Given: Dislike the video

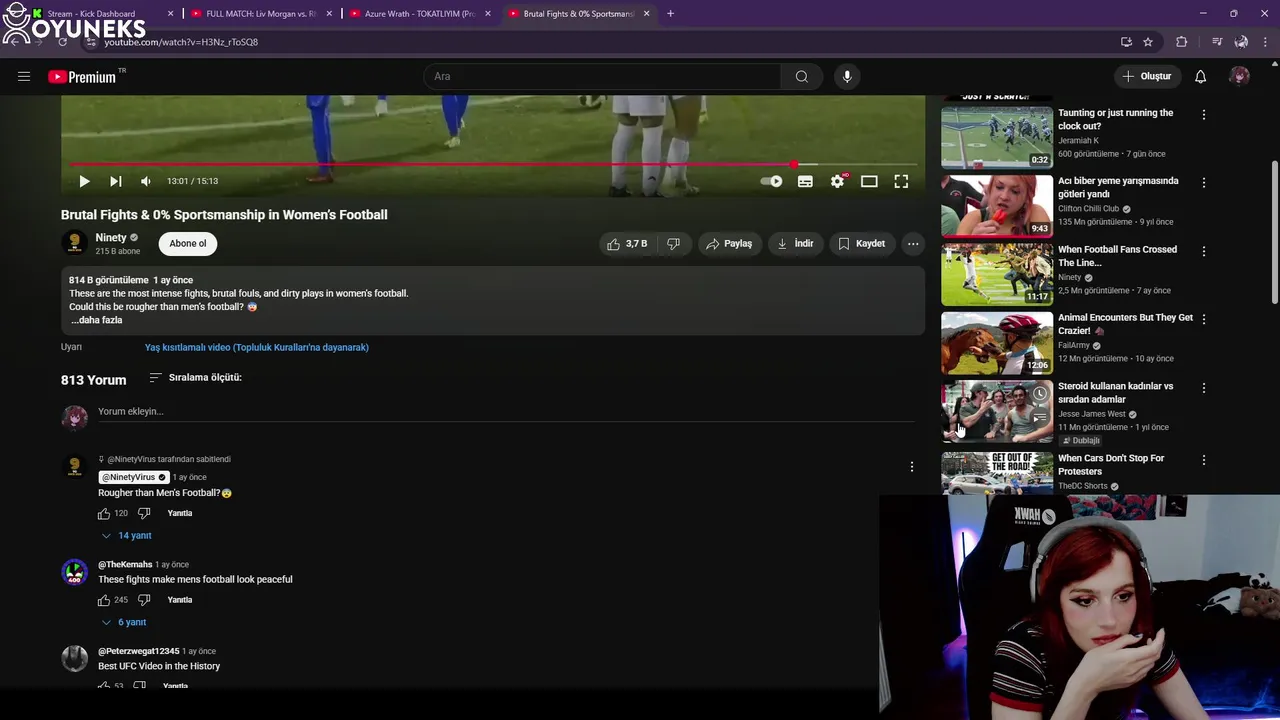Looking at the screenshot, I should coord(673,244).
